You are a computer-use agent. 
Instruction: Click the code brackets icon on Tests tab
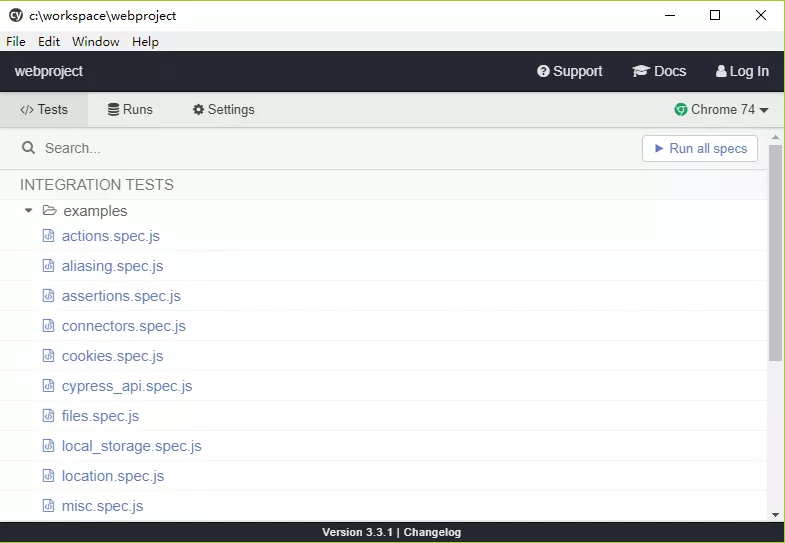point(27,110)
